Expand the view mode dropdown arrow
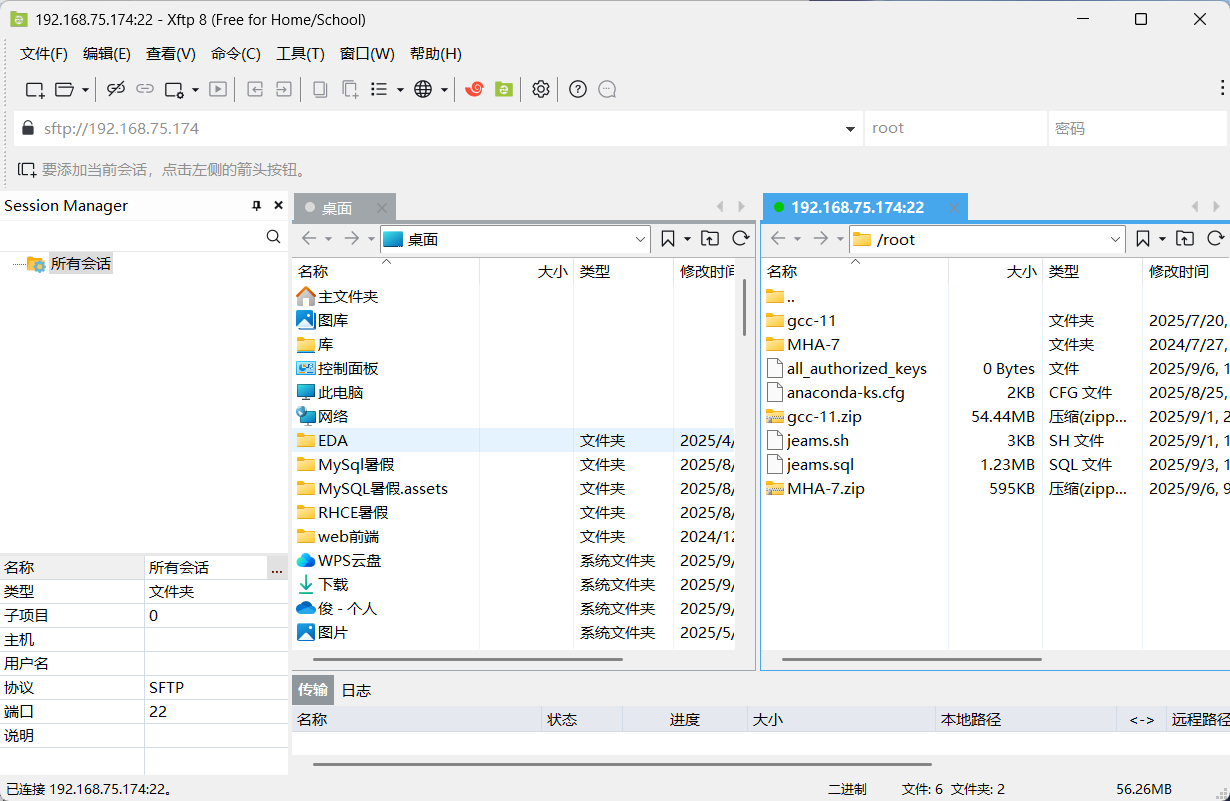Viewport: 1230px width, 801px height. point(400,89)
